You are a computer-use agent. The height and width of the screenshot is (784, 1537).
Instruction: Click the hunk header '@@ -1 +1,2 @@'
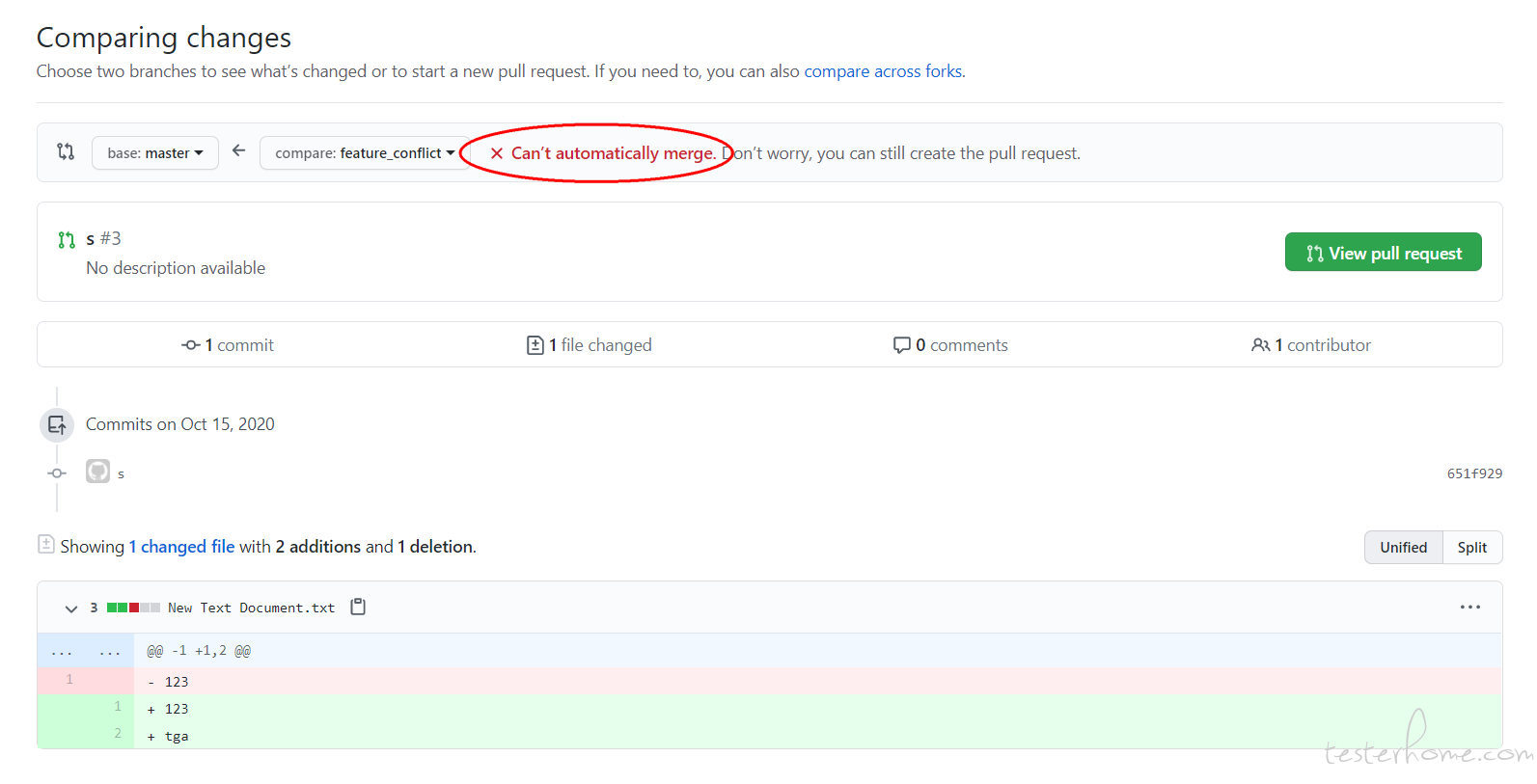point(199,651)
